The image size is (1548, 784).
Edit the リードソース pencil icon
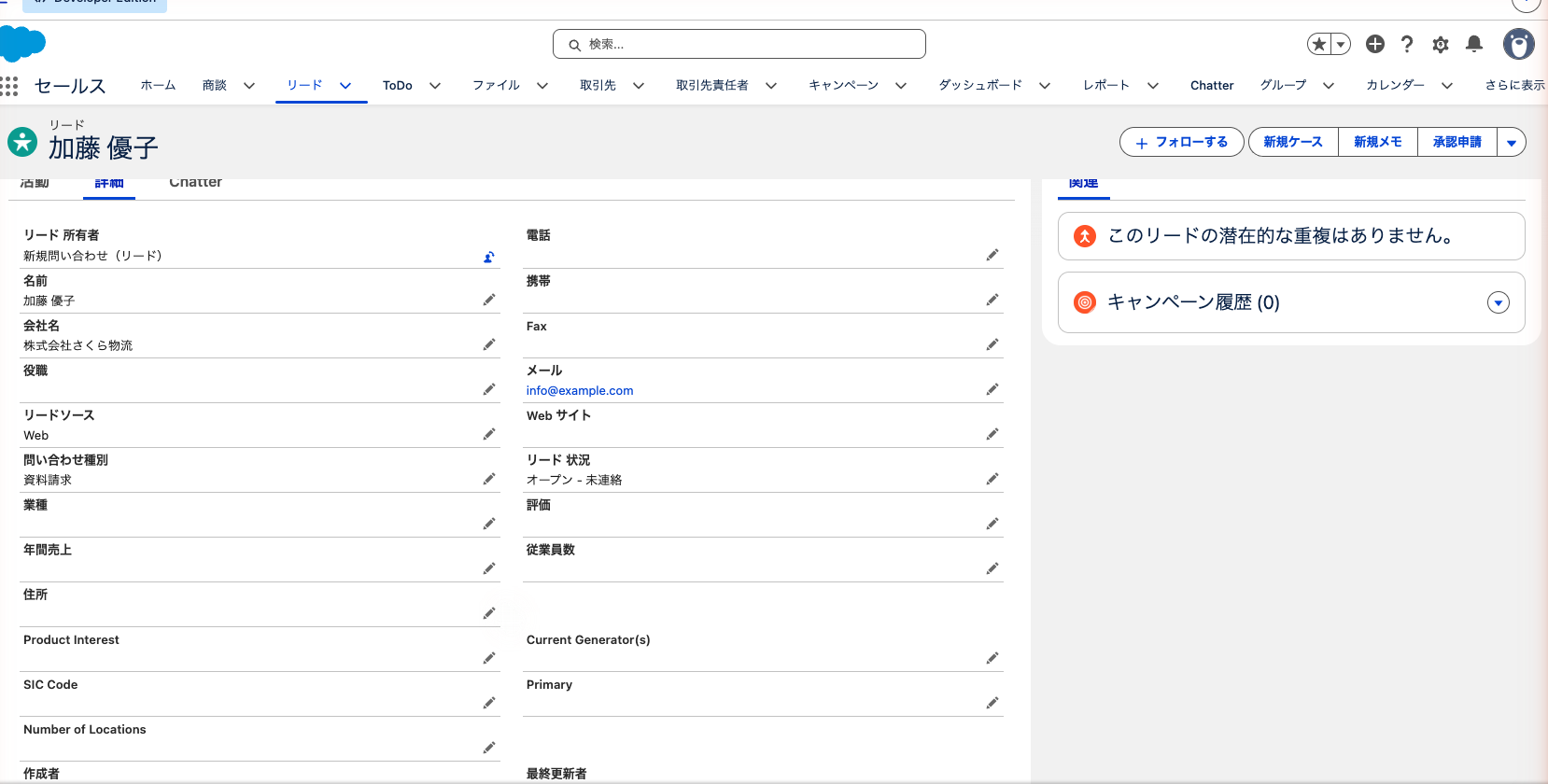pyautogui.click(x=488, y=434)
